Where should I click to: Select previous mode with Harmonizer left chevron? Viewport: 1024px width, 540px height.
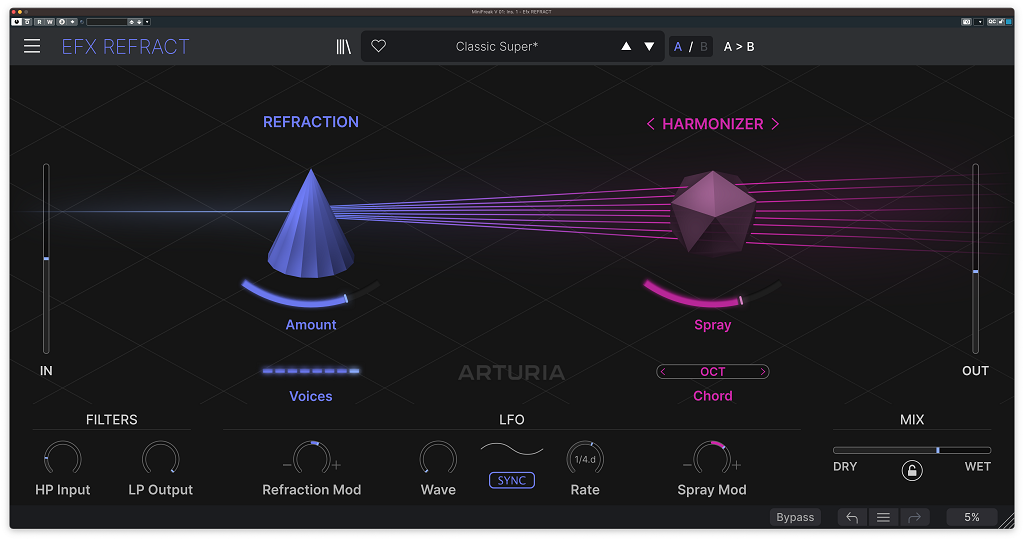click(x=650, y=124)
